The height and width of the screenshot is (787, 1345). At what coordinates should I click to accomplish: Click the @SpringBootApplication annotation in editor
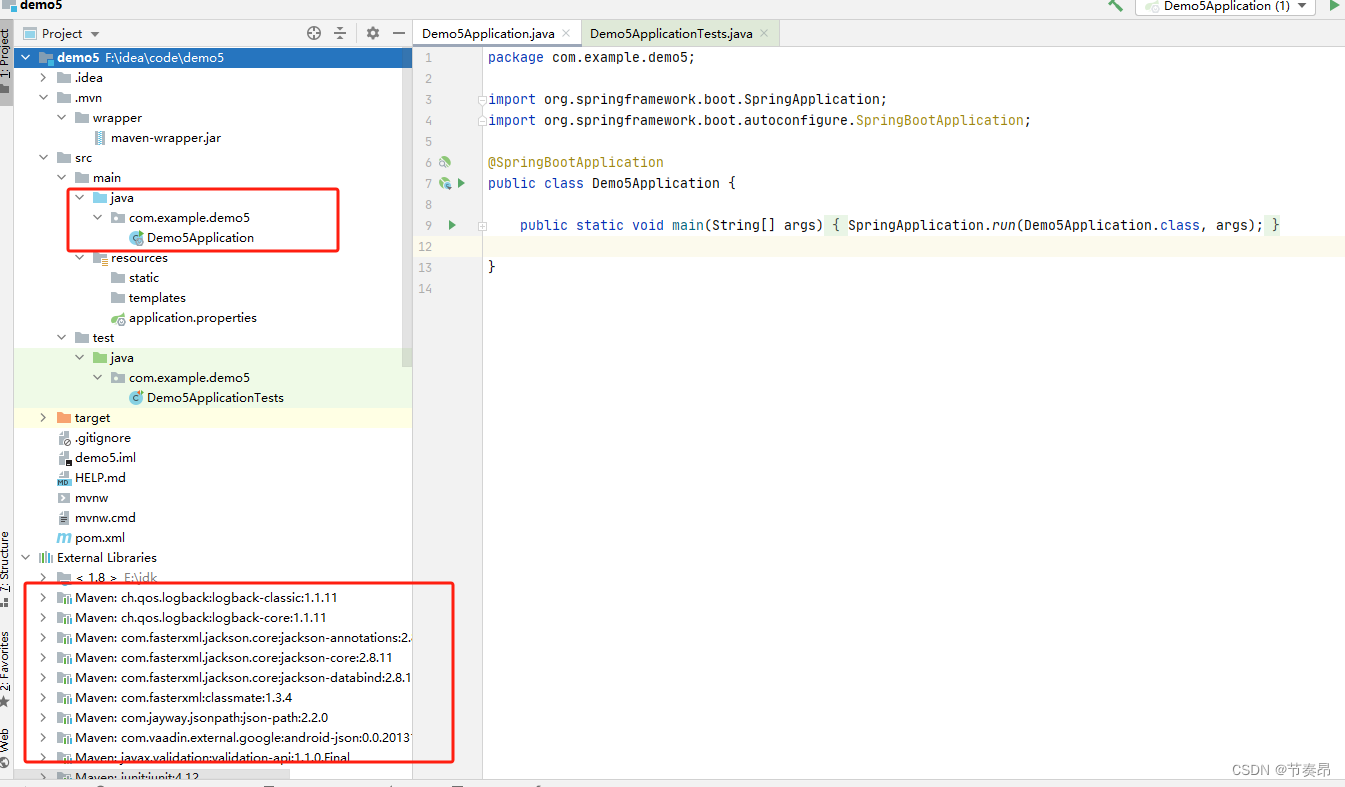point(575,162)
